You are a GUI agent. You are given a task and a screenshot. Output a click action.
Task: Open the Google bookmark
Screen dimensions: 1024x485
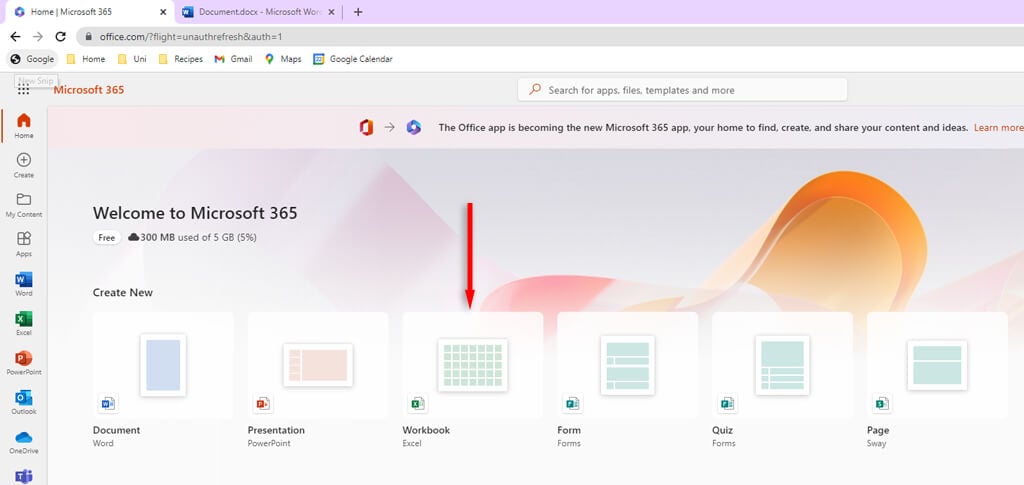[32, 59]
